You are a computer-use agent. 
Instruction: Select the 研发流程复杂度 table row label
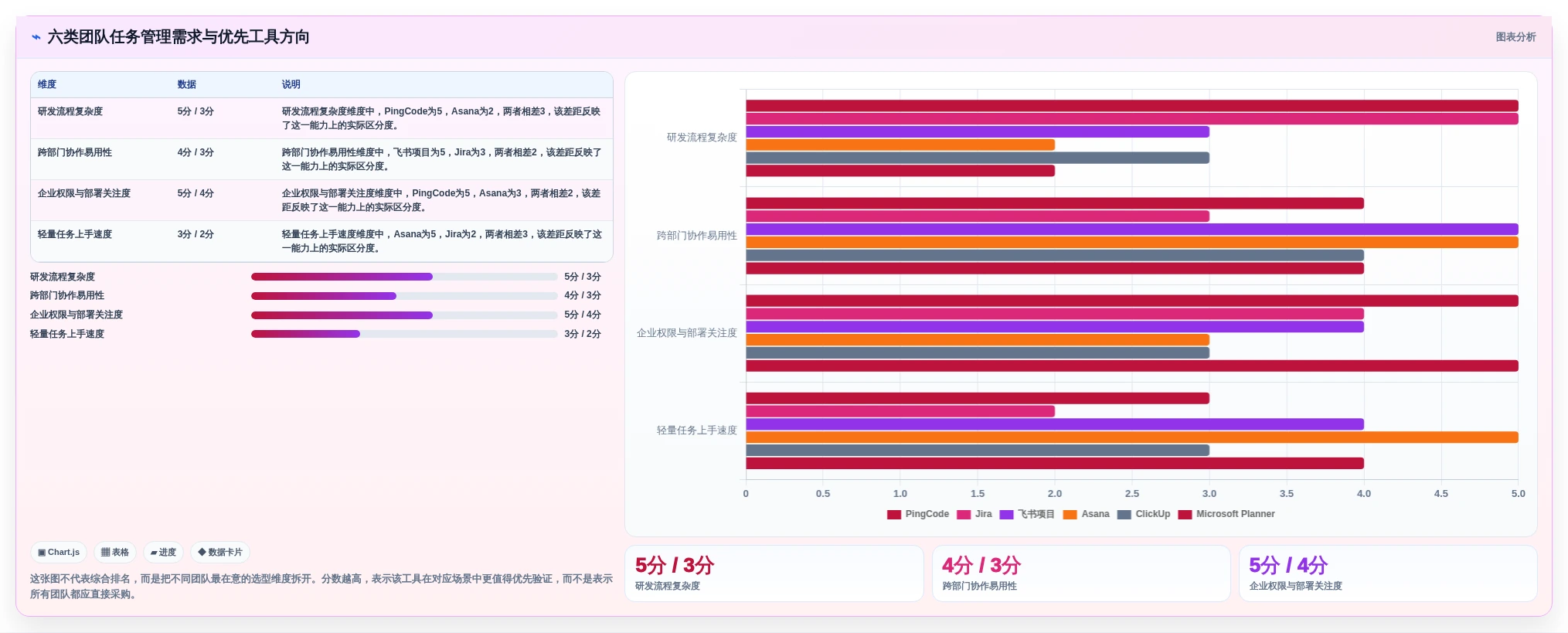pos(70,111)
